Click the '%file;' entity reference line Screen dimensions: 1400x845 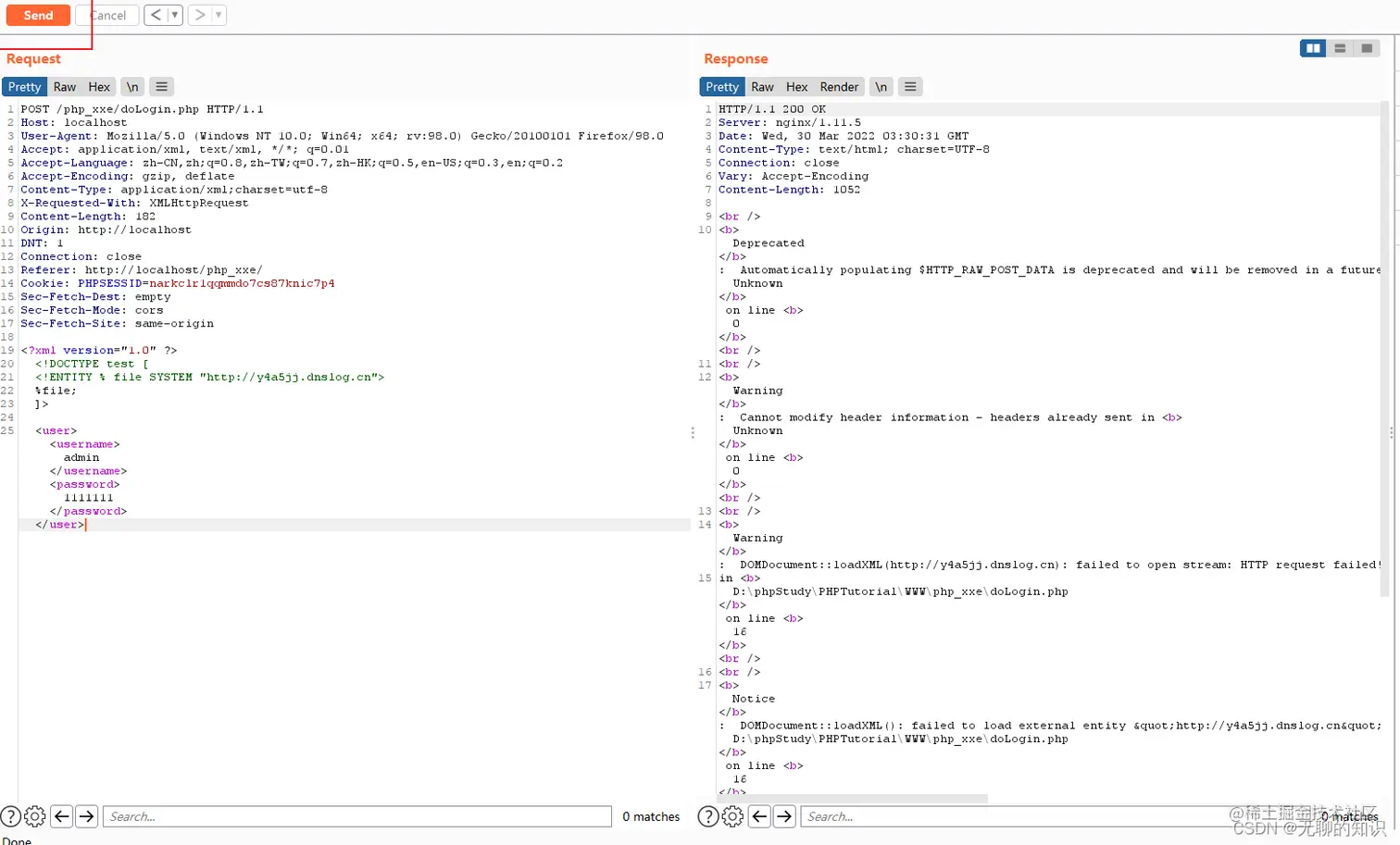point(56,391)
